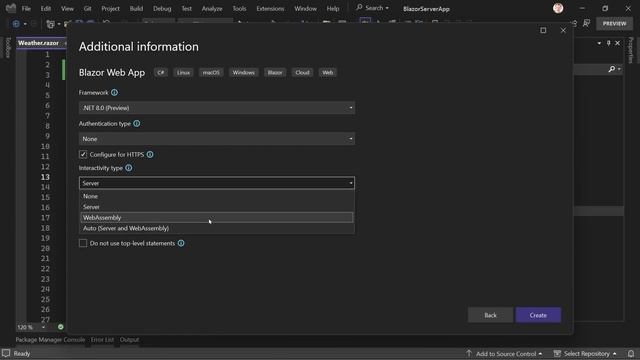Click the C# tag

(161, 72)
